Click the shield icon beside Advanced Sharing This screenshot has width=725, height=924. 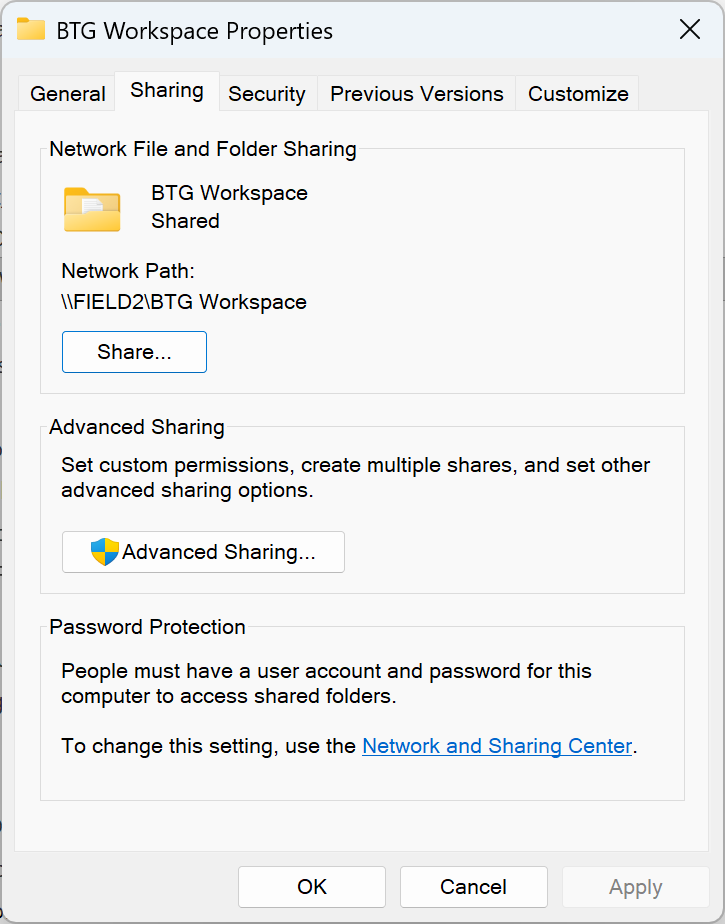(104, 552)
